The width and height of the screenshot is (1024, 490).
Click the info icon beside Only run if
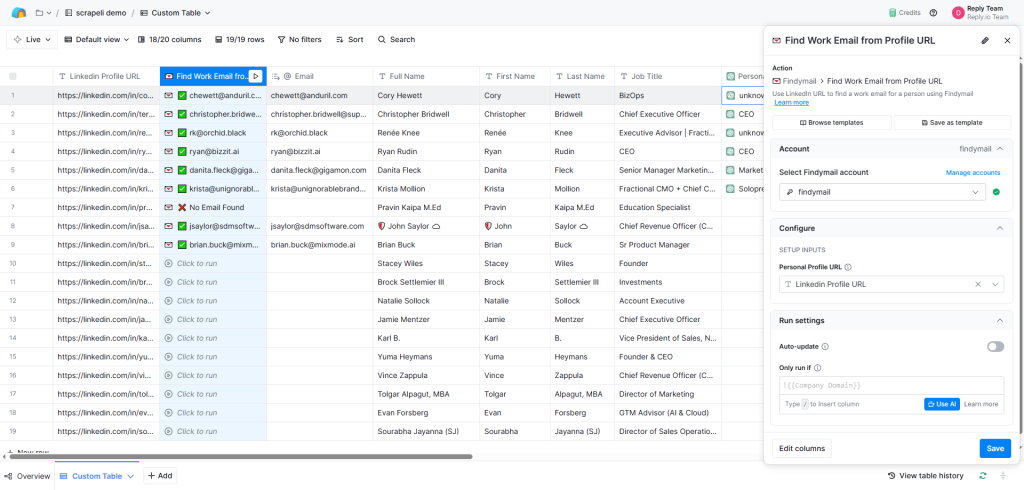[x=818, y=368]
